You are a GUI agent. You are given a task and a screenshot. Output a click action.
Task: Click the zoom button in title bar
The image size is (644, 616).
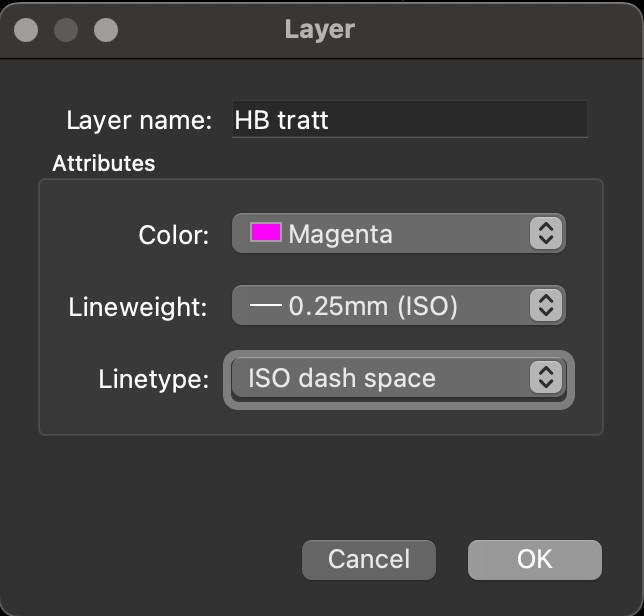105,30
